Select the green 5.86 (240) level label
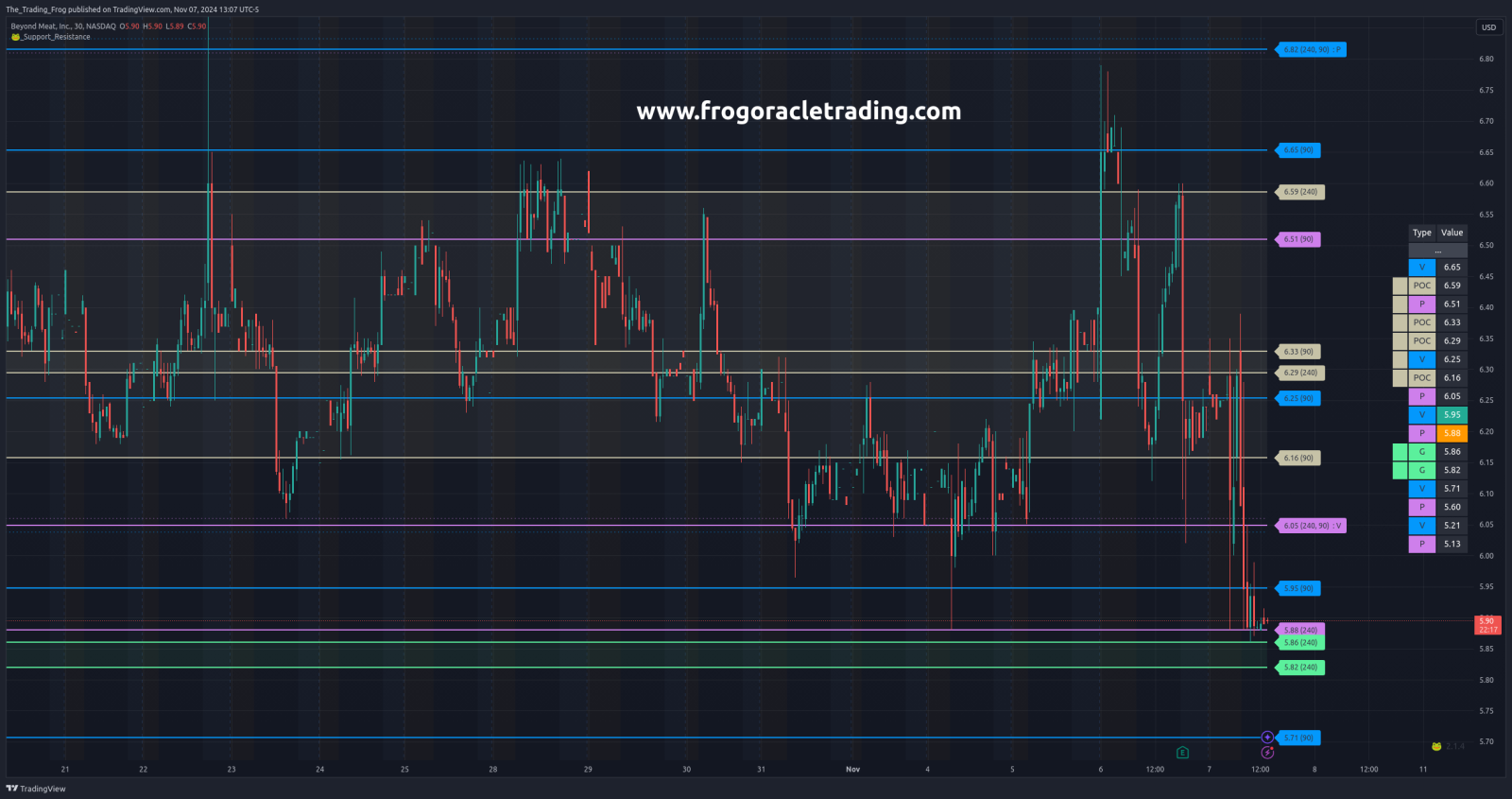This screenshot has height=799, width=1512. 1300,642
